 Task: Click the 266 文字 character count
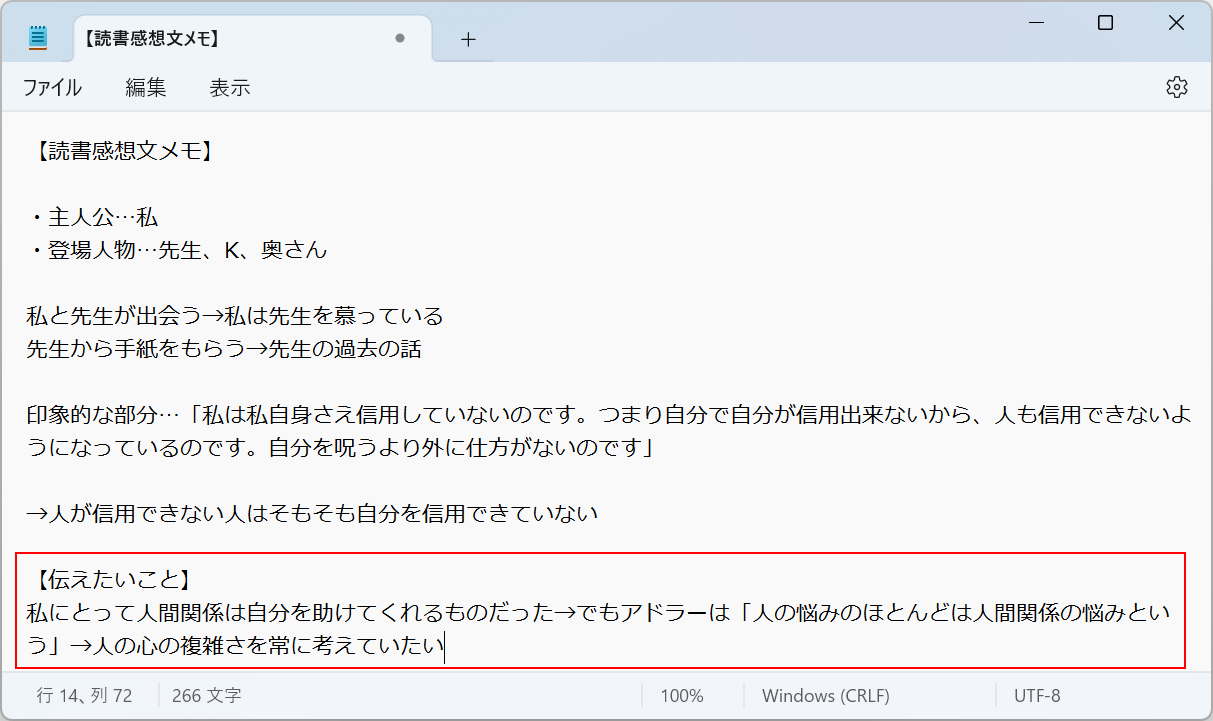[x=206, y=696]
